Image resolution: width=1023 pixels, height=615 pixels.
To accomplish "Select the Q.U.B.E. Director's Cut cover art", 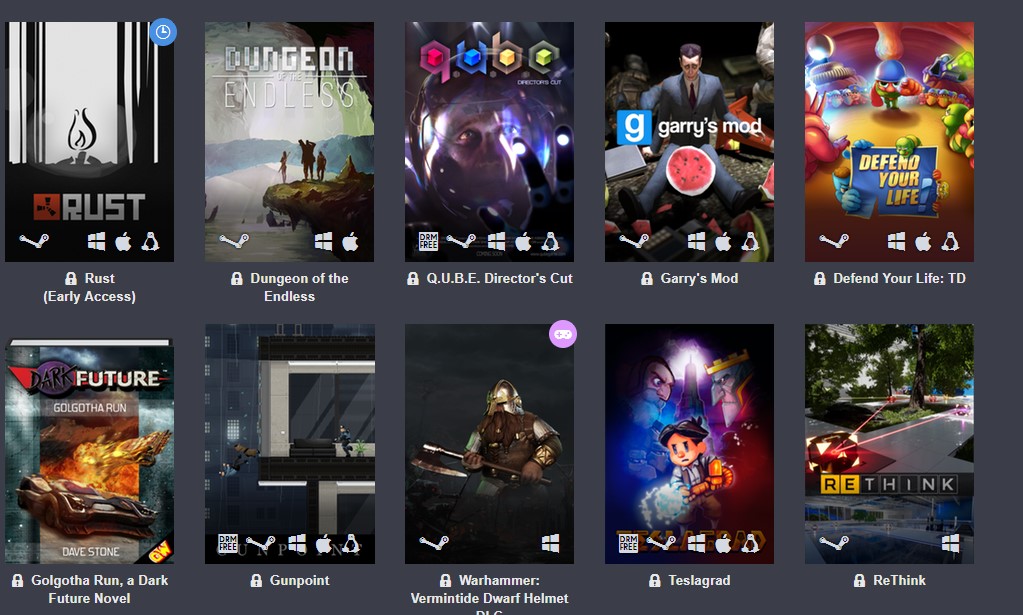I will tap(489, 142).
